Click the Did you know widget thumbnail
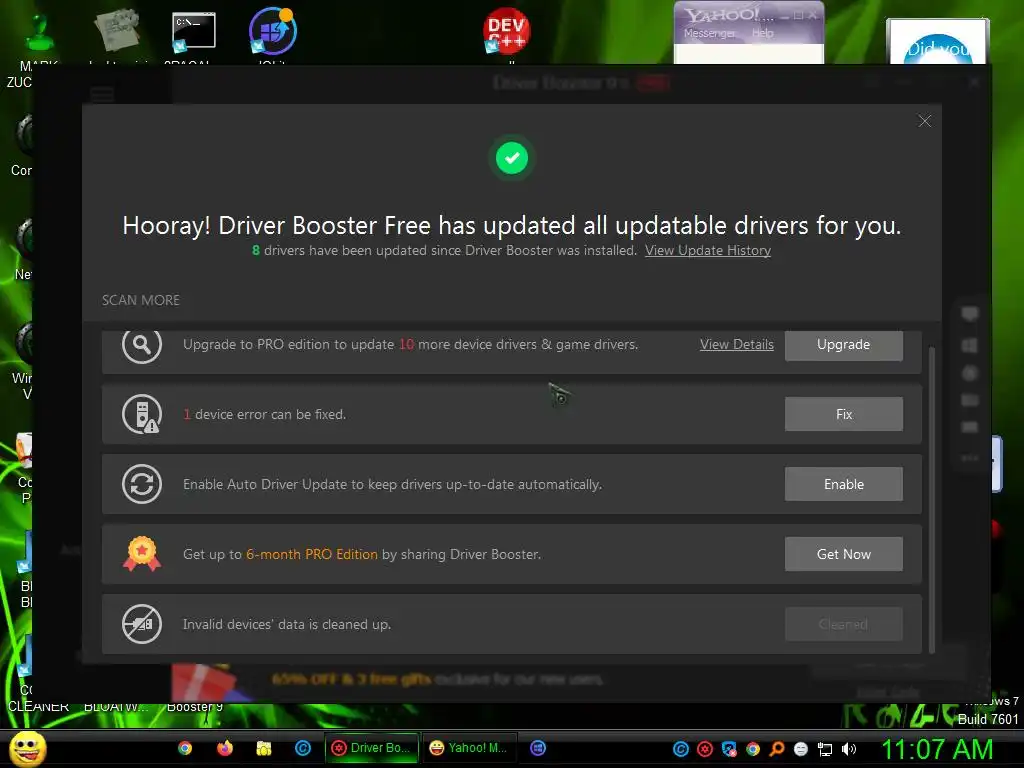 (937, 41)
